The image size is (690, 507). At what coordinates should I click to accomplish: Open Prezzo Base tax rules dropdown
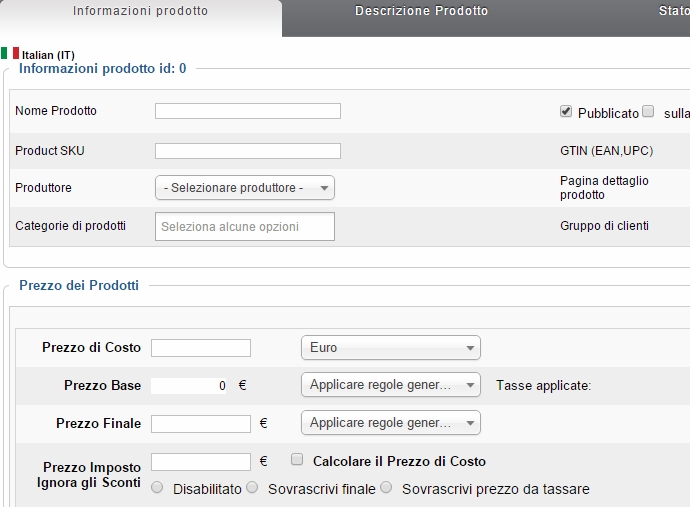coord(390,385)
